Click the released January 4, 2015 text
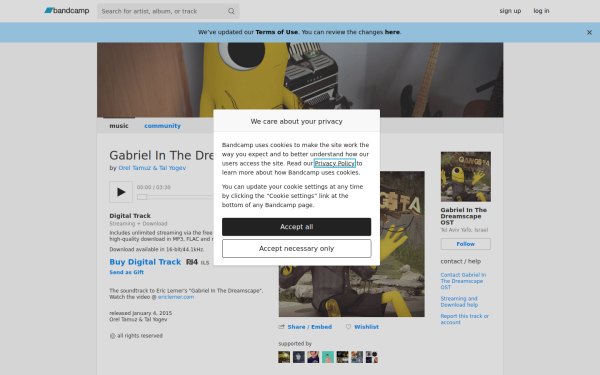Viewport: 600px width, 375px height. click(x=140, y=313)
